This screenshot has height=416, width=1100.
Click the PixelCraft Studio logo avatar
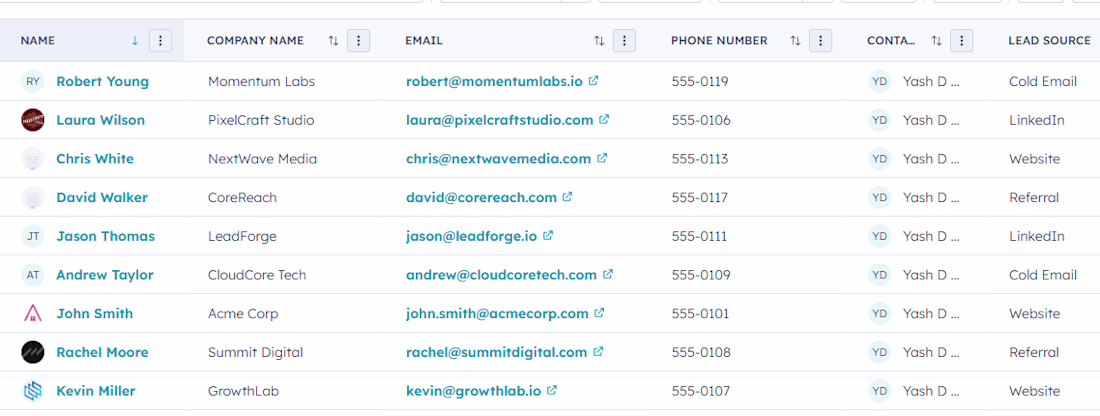coord(33,120)
